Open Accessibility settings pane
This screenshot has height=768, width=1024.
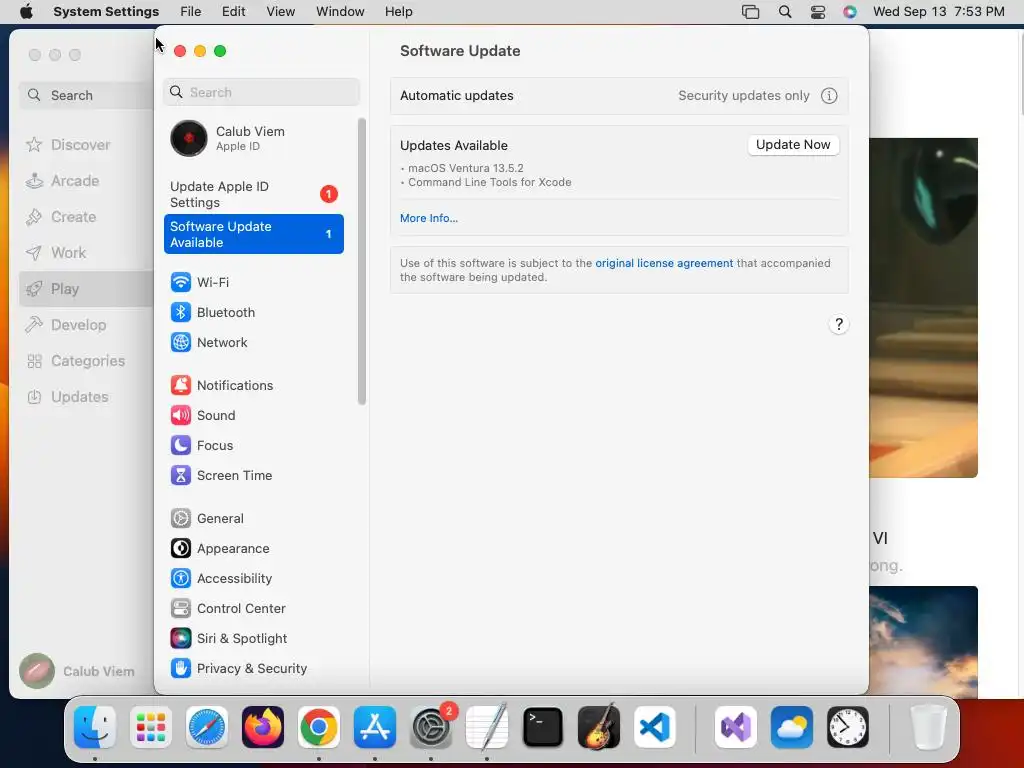tap(253, 579)
